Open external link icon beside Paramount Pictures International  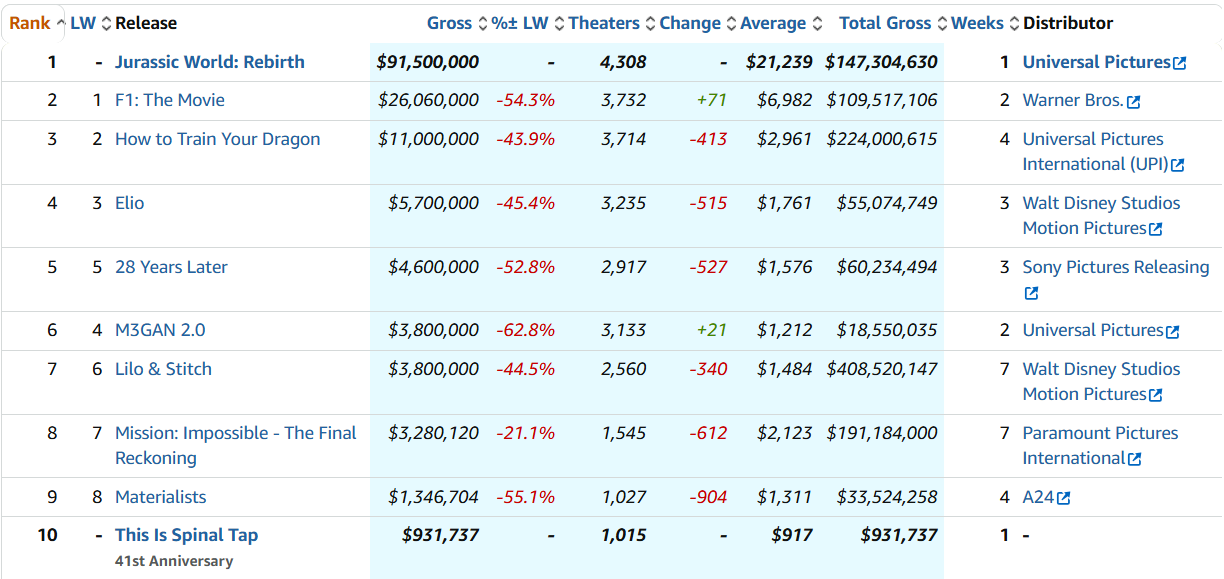[x=1135, y=459]
